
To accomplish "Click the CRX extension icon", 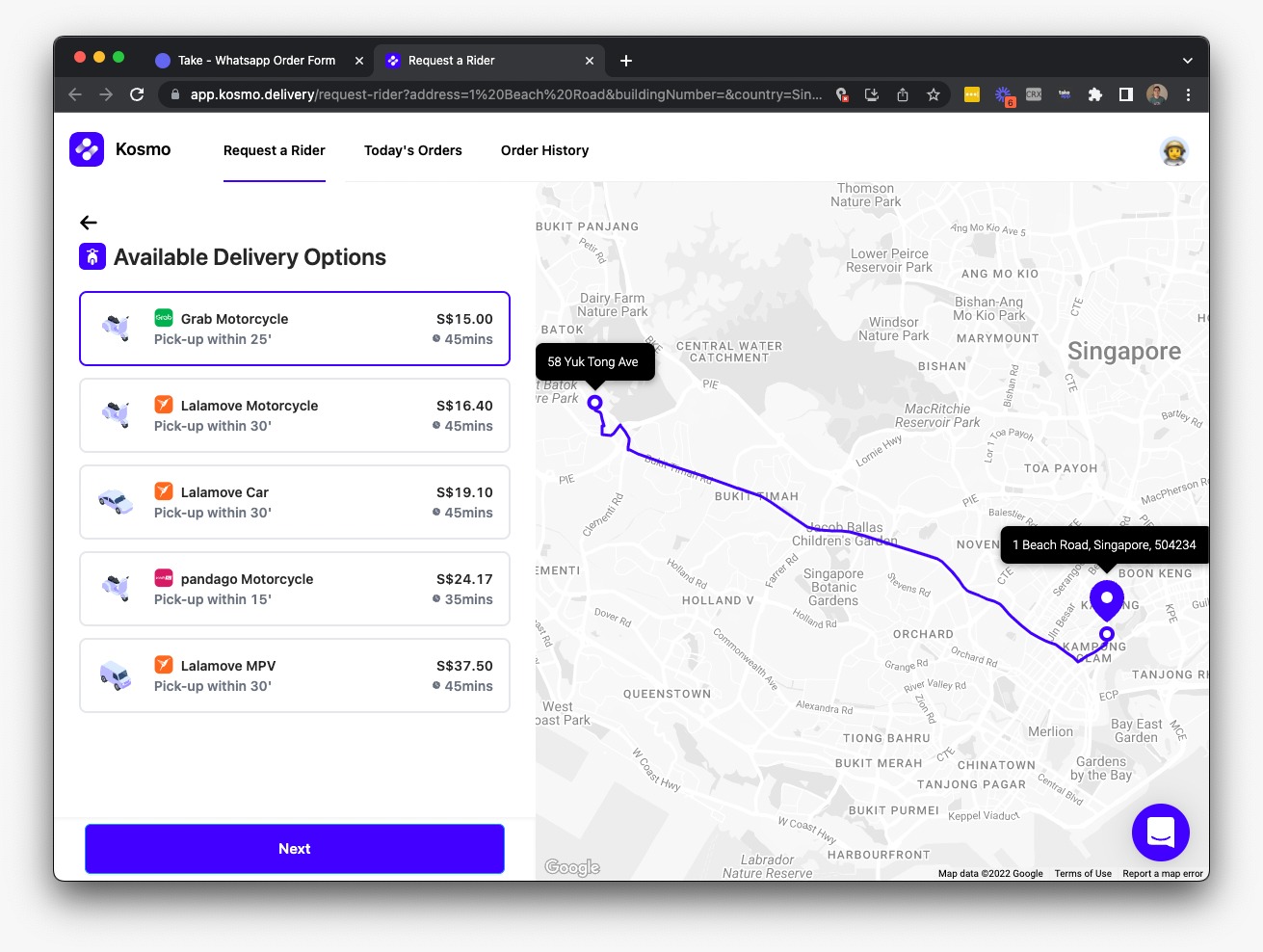I will pyautogui.click(x=1034, y=94).
